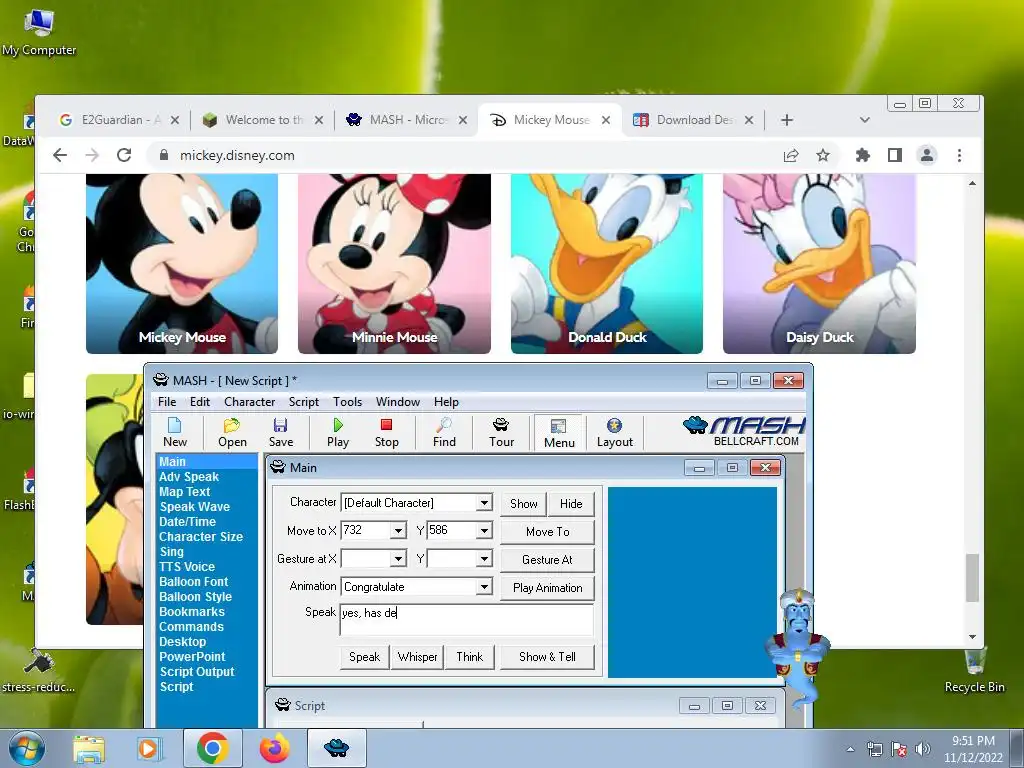The image size is (1024, 768).
Task: Open the Character menu in MASH
Action: tap(249, 402)
